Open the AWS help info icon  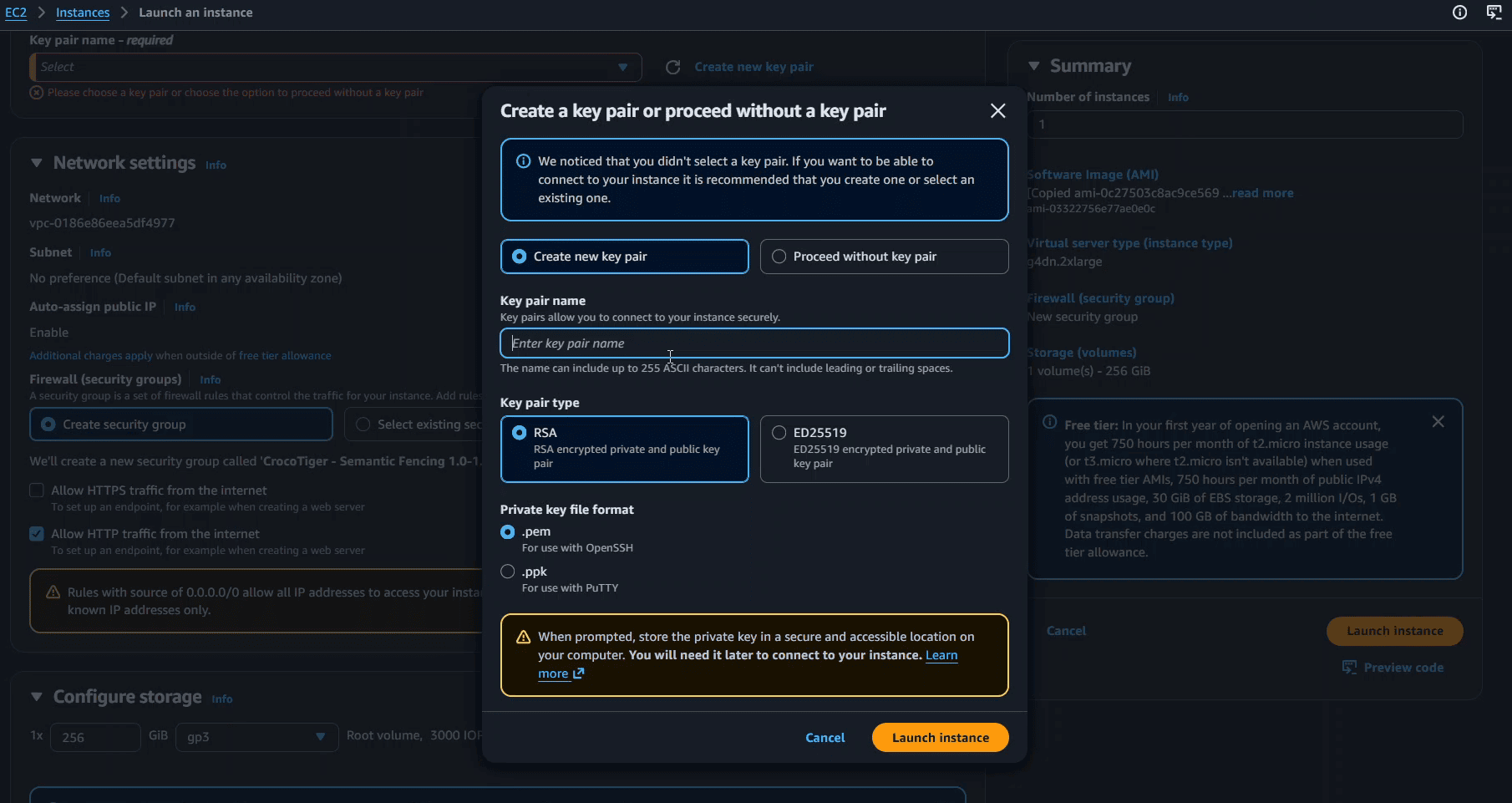pos(1459,13)
